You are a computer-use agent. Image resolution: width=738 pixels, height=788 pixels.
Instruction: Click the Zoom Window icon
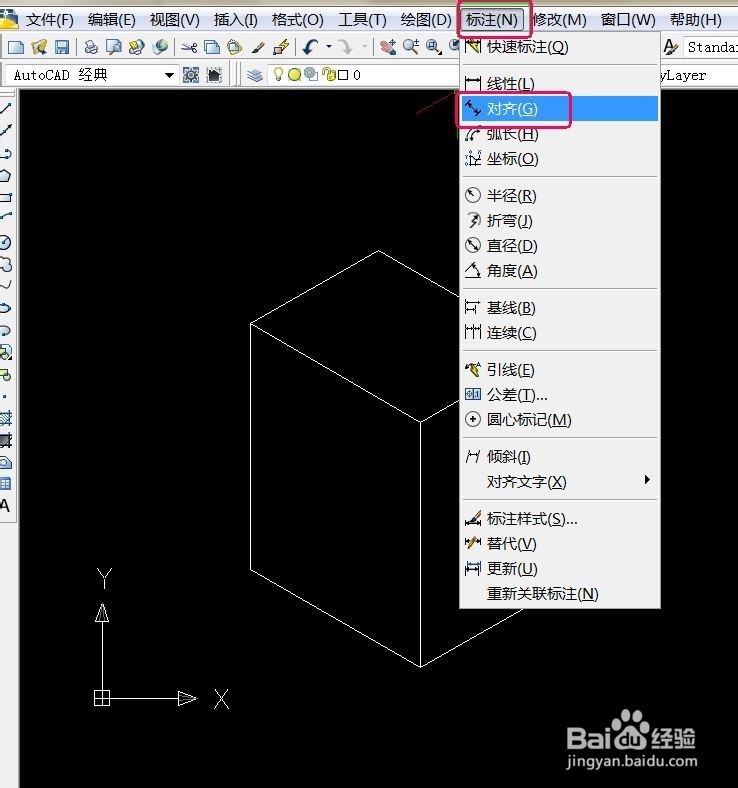[434, 47]
